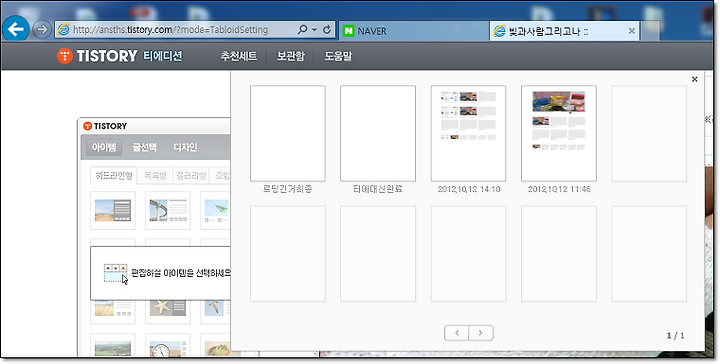Screen dimensions: 720x364
Task: Select the 헤드라인형 item type tab
Action: (113, 176)
